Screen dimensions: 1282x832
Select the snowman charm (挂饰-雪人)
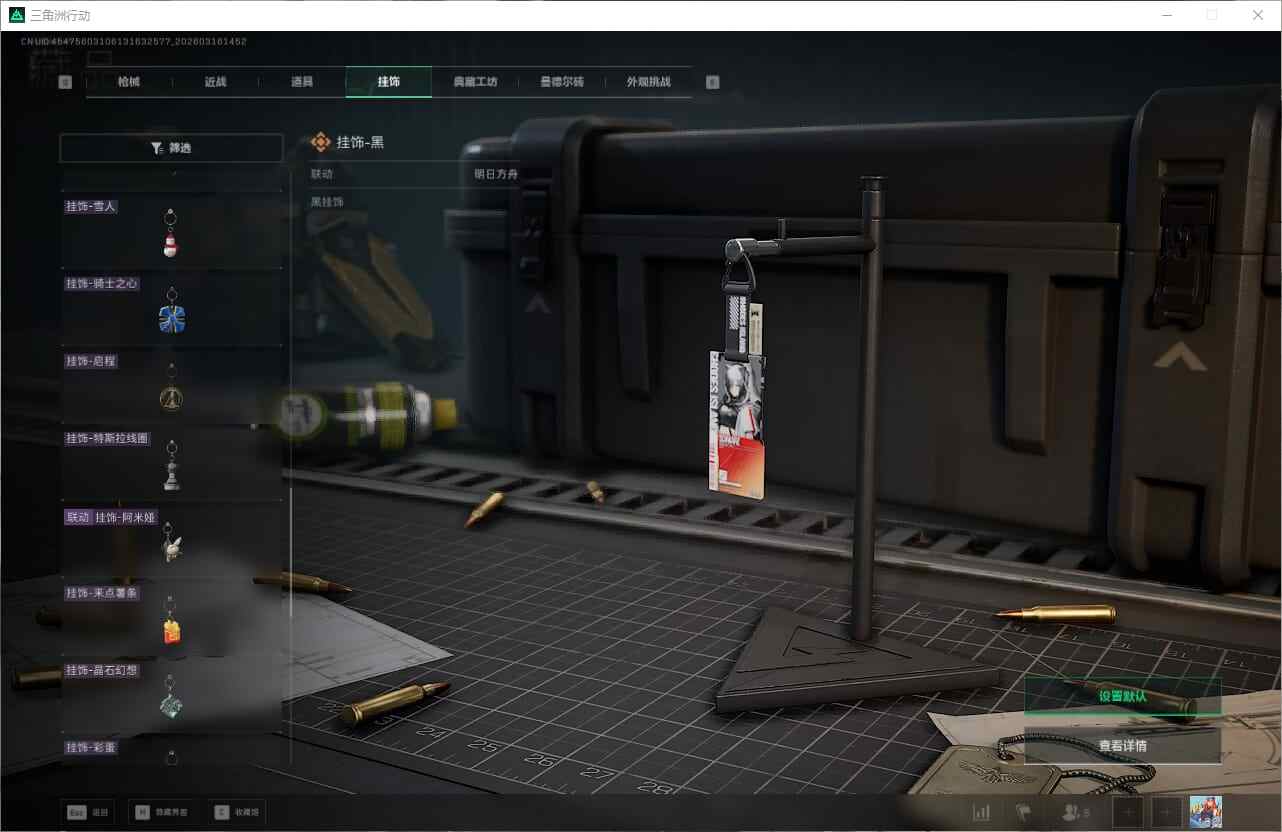point(171,231)
